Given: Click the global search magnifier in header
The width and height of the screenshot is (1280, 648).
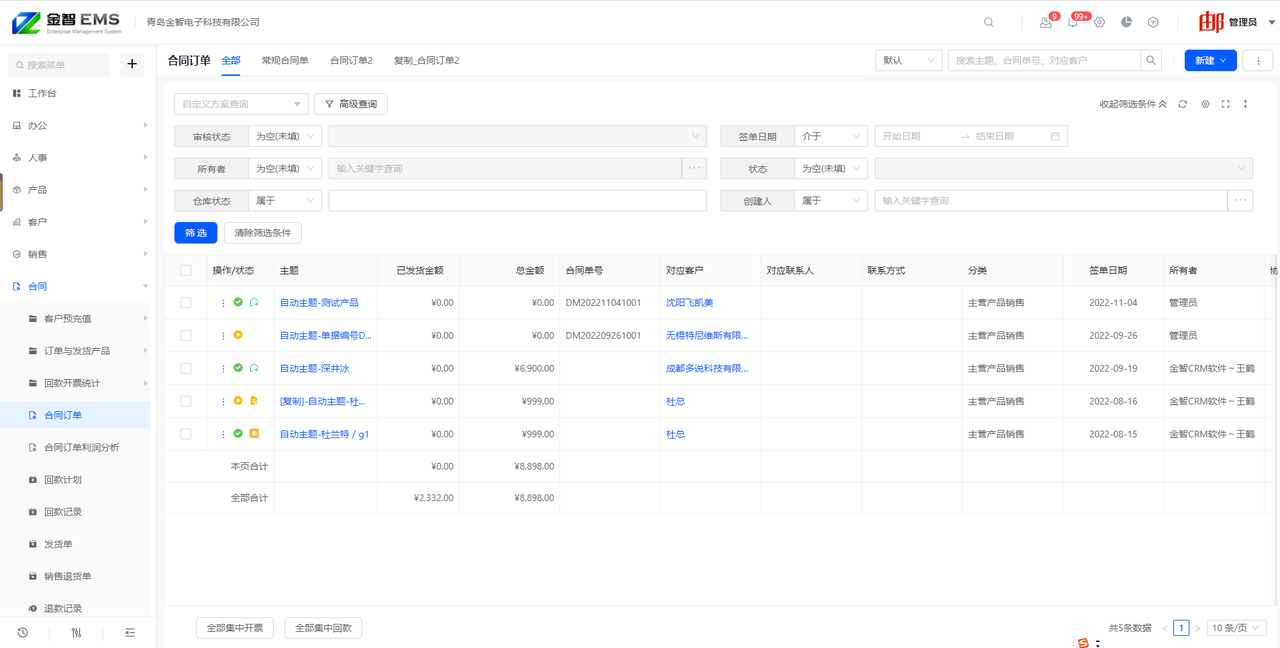Looking at the screenshot, I should click(989, 22).
